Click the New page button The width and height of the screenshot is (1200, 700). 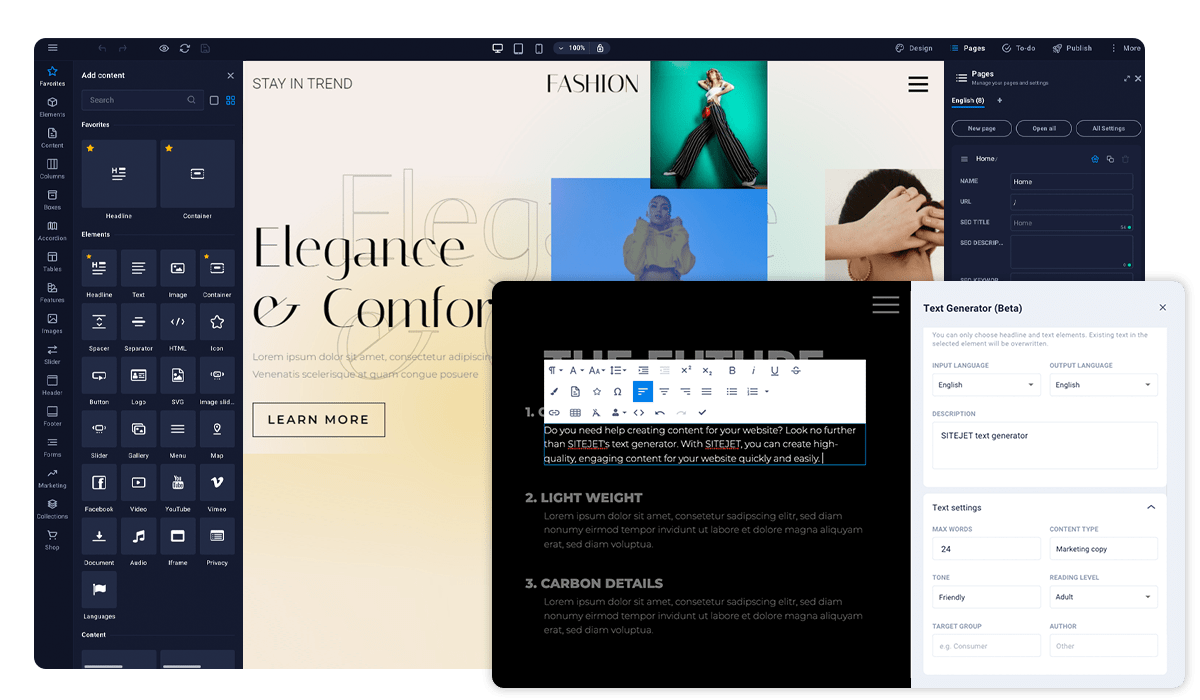(981, 128)
